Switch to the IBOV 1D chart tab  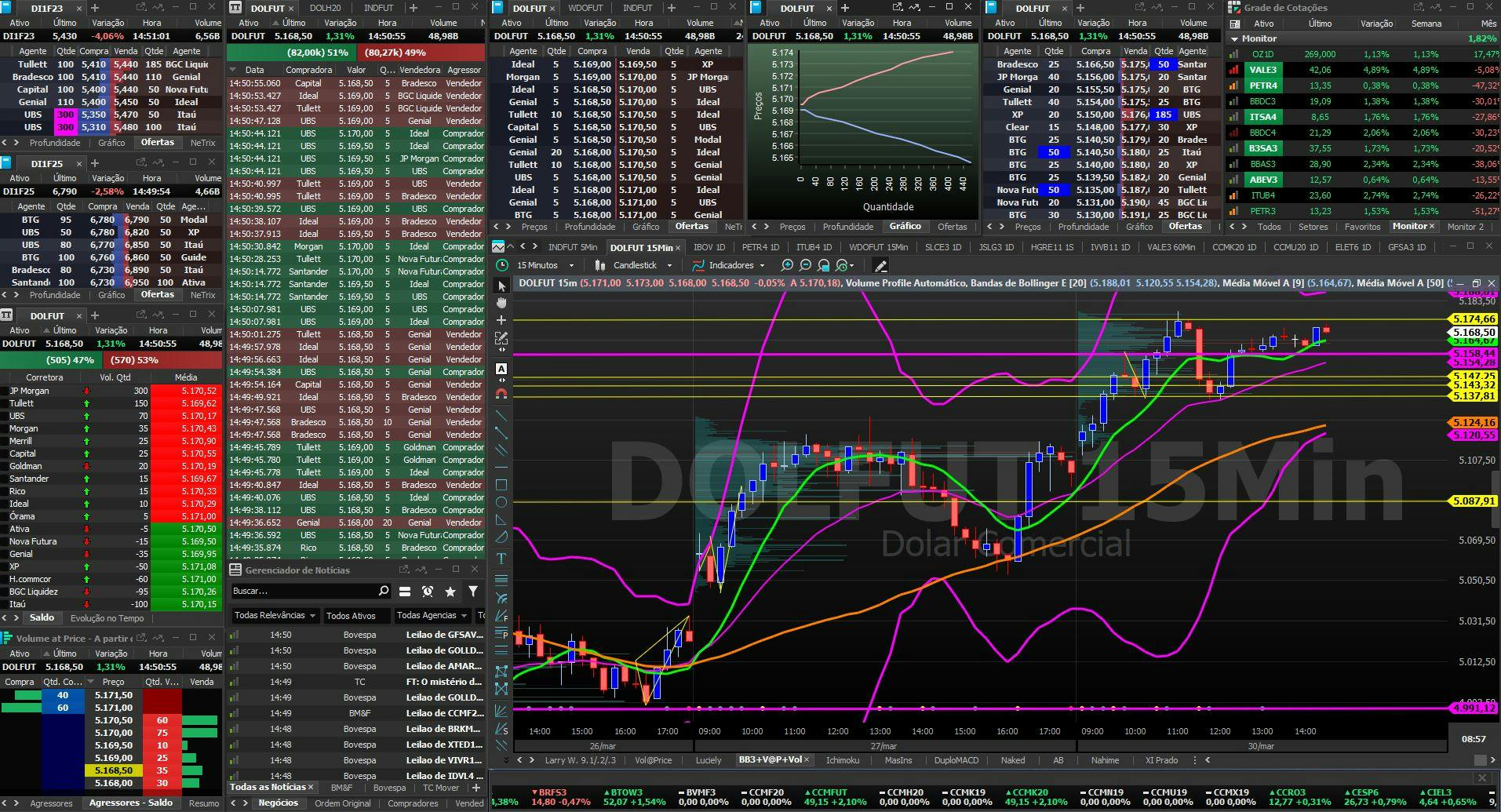709,247
